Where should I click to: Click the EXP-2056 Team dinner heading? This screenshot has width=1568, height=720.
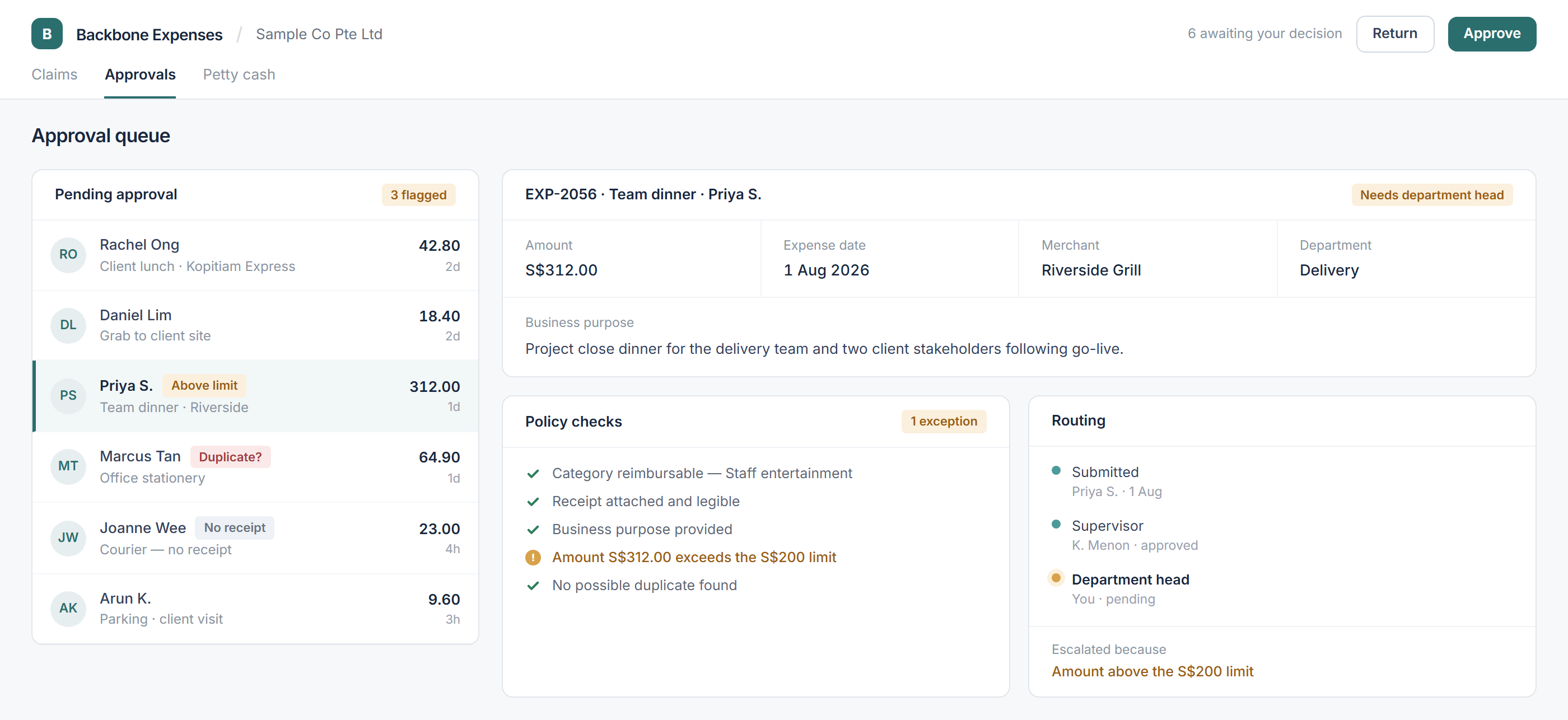click(x=643, y=194)
